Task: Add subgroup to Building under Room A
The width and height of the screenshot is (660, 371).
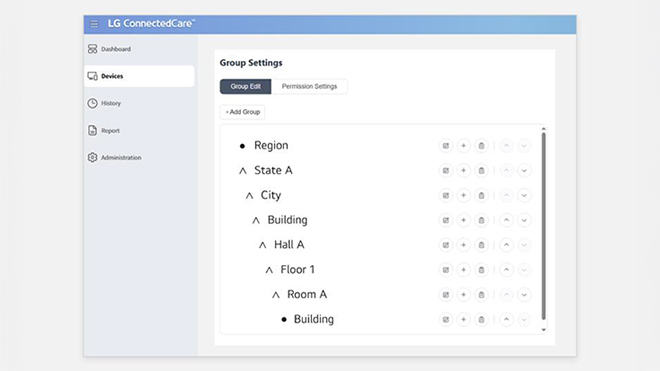Action: point(463,320)
